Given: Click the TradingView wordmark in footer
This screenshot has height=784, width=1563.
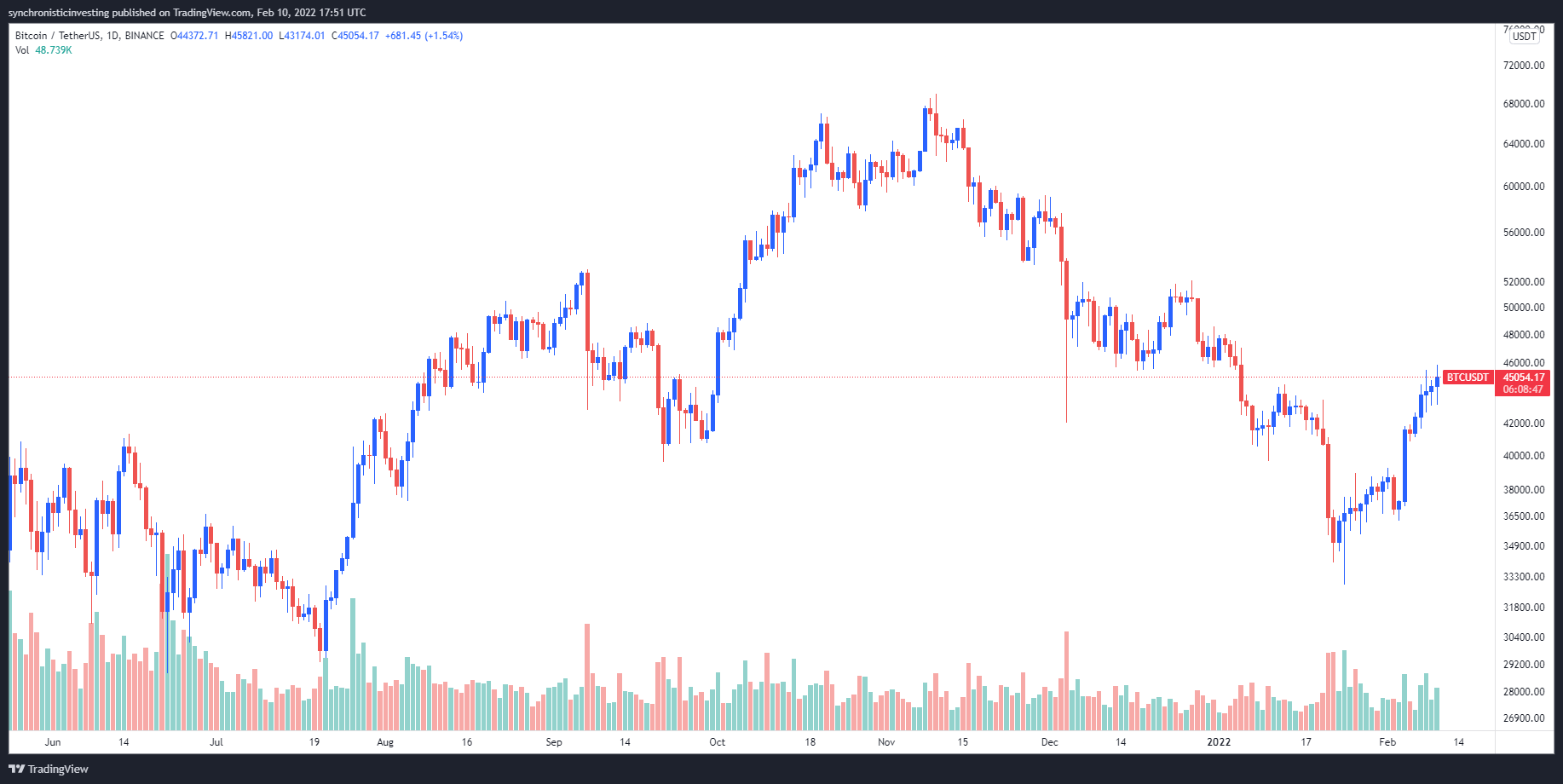Looking at the screenshot, I should [58, 769].
